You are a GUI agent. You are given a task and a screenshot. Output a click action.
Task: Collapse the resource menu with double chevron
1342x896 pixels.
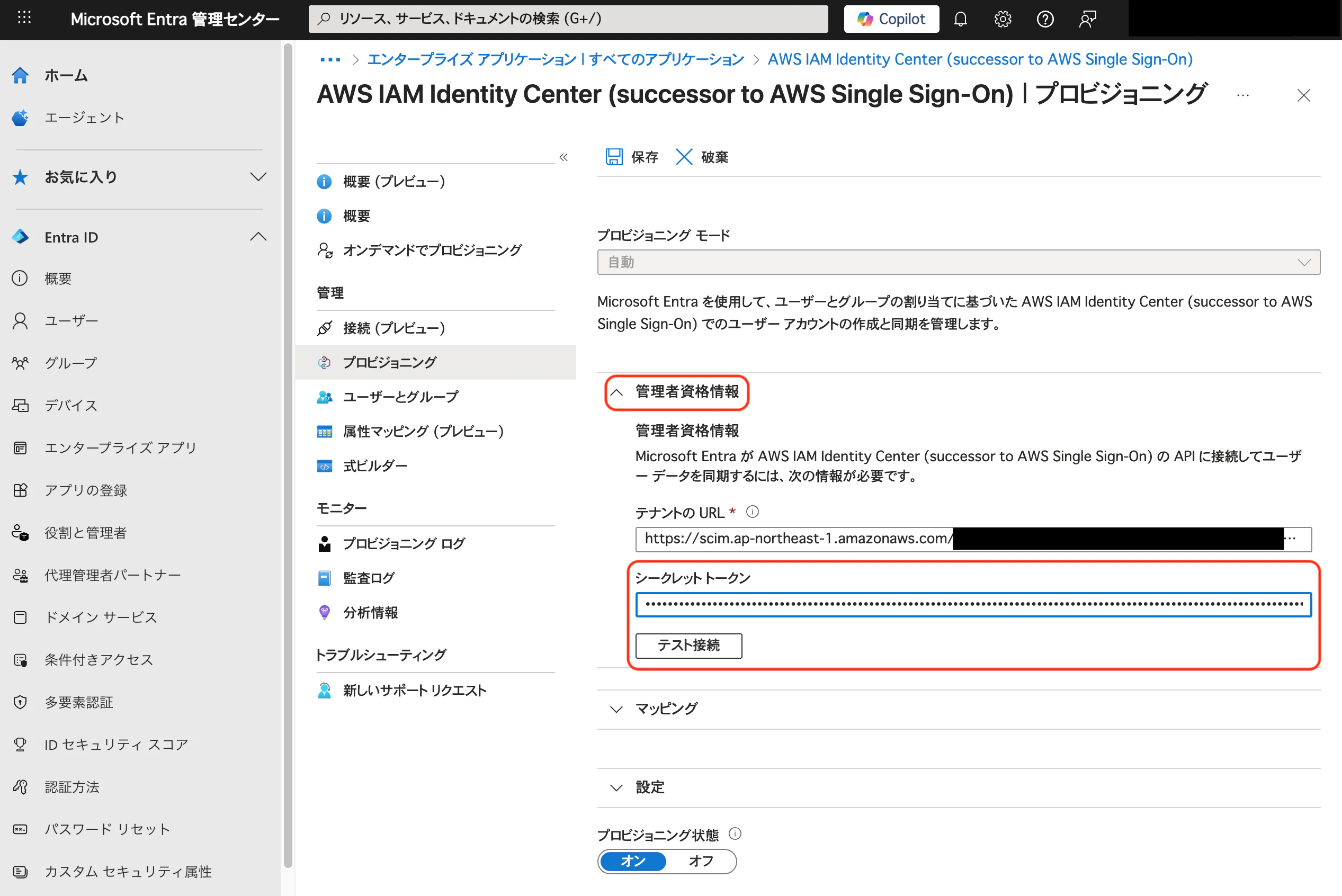click(563, 157)
